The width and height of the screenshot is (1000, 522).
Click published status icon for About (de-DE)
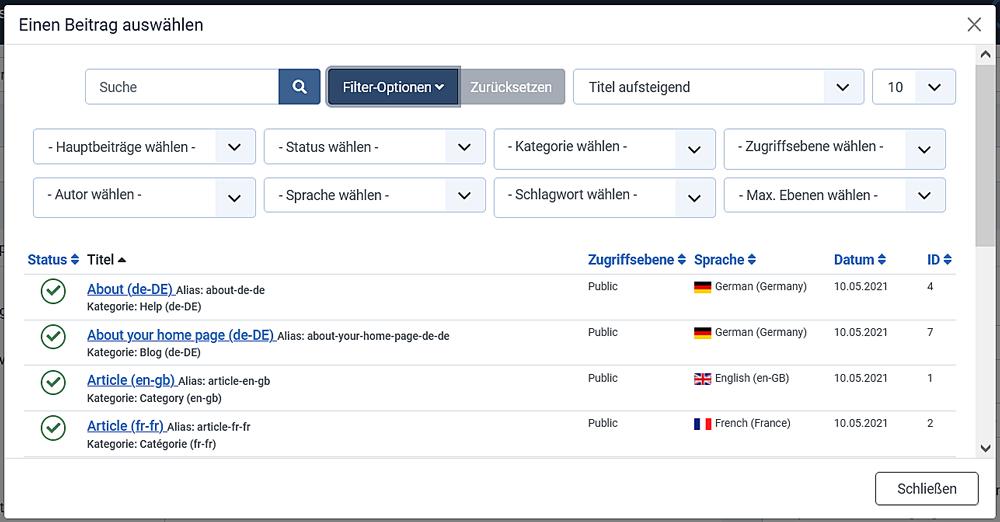tap(53, 291)
